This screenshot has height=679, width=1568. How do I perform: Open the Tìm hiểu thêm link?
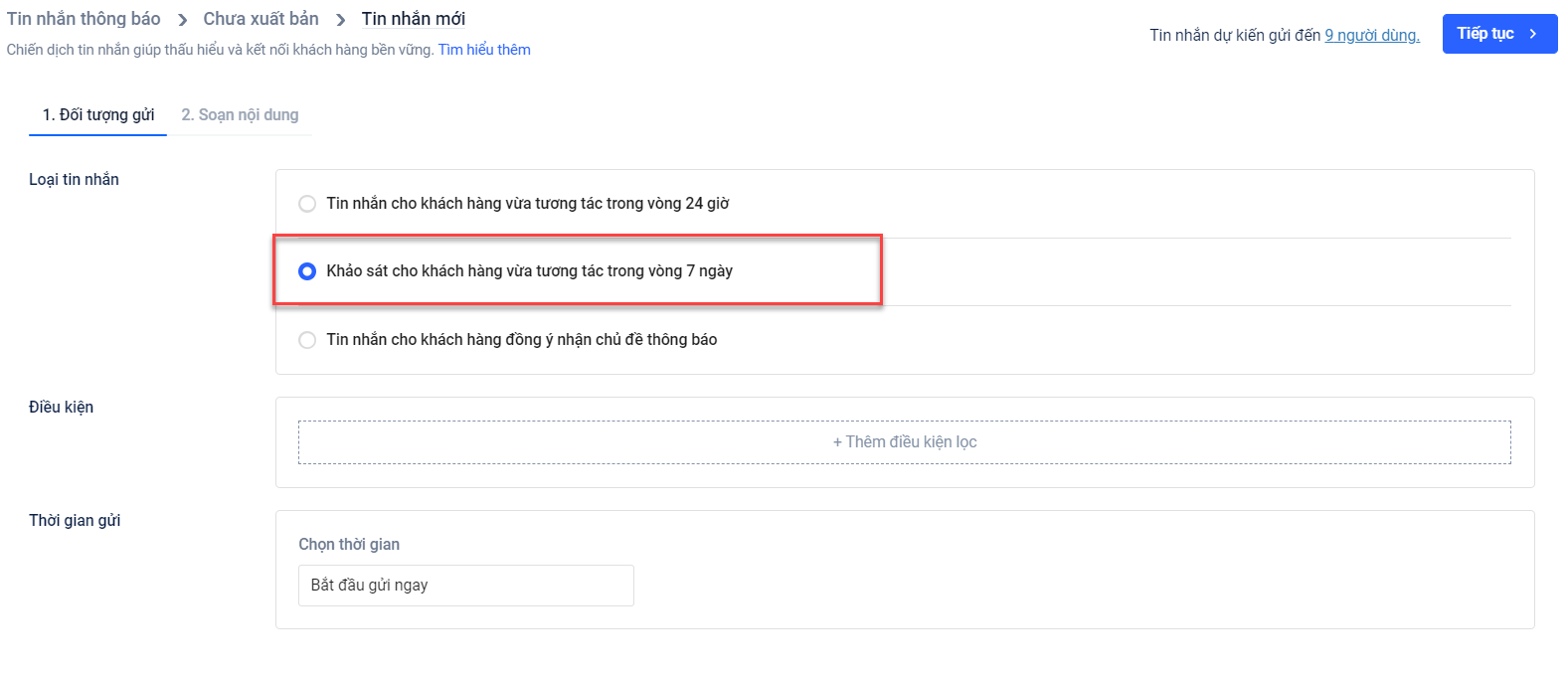tap(484, 50)
